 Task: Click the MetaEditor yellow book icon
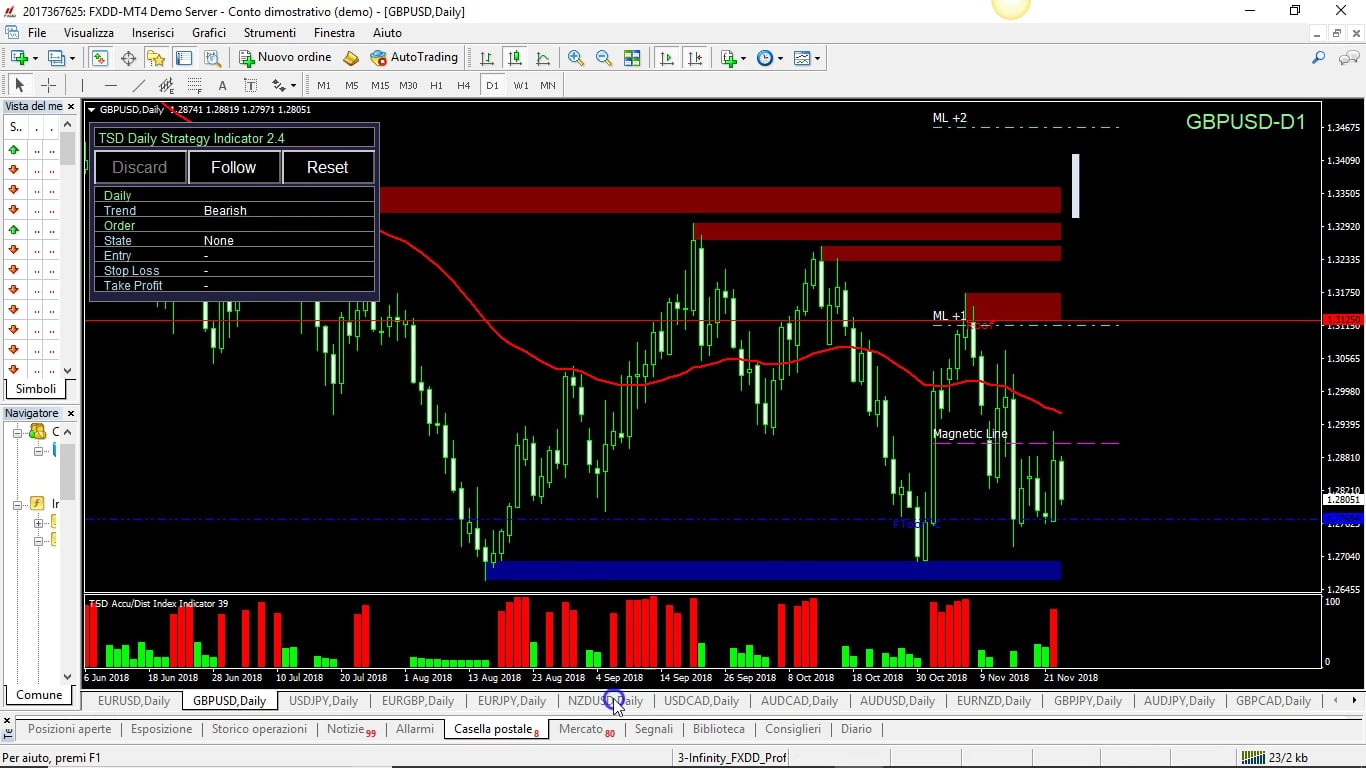(351, 58)
